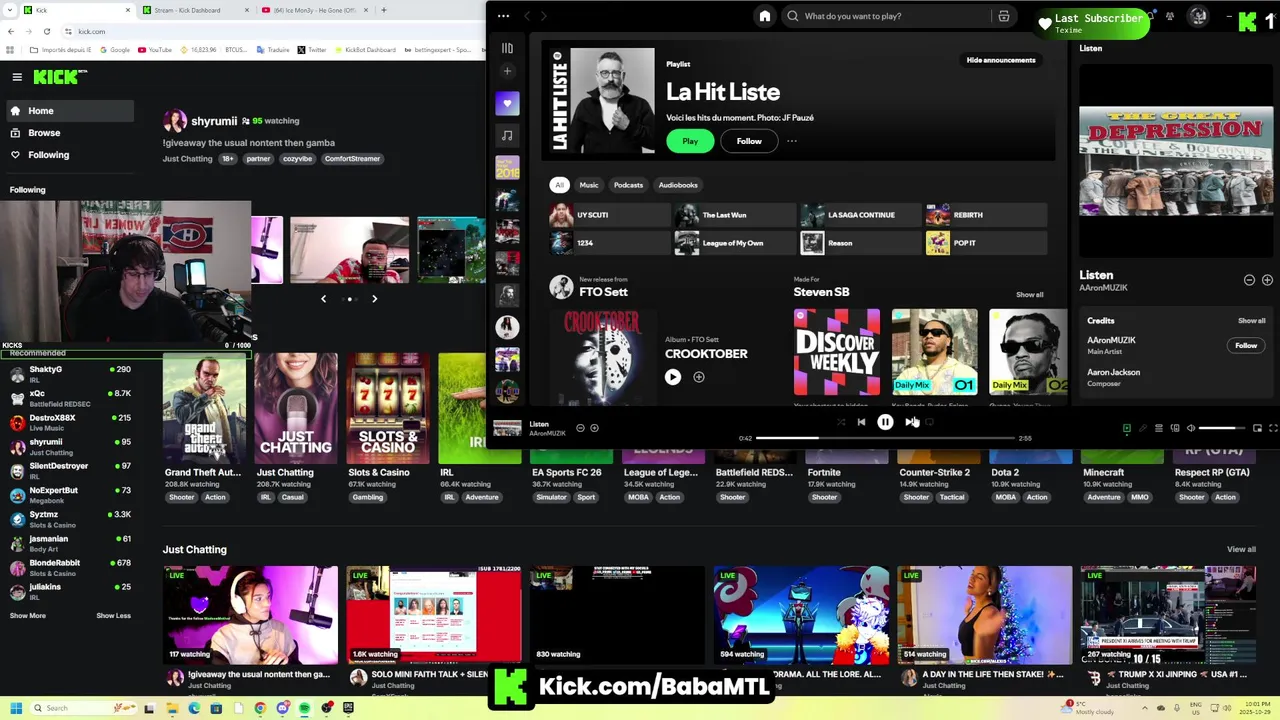Viewport: 1280px width, 720px height.
Task: Skip to previous track in Spotify
Action: [861, 422]
